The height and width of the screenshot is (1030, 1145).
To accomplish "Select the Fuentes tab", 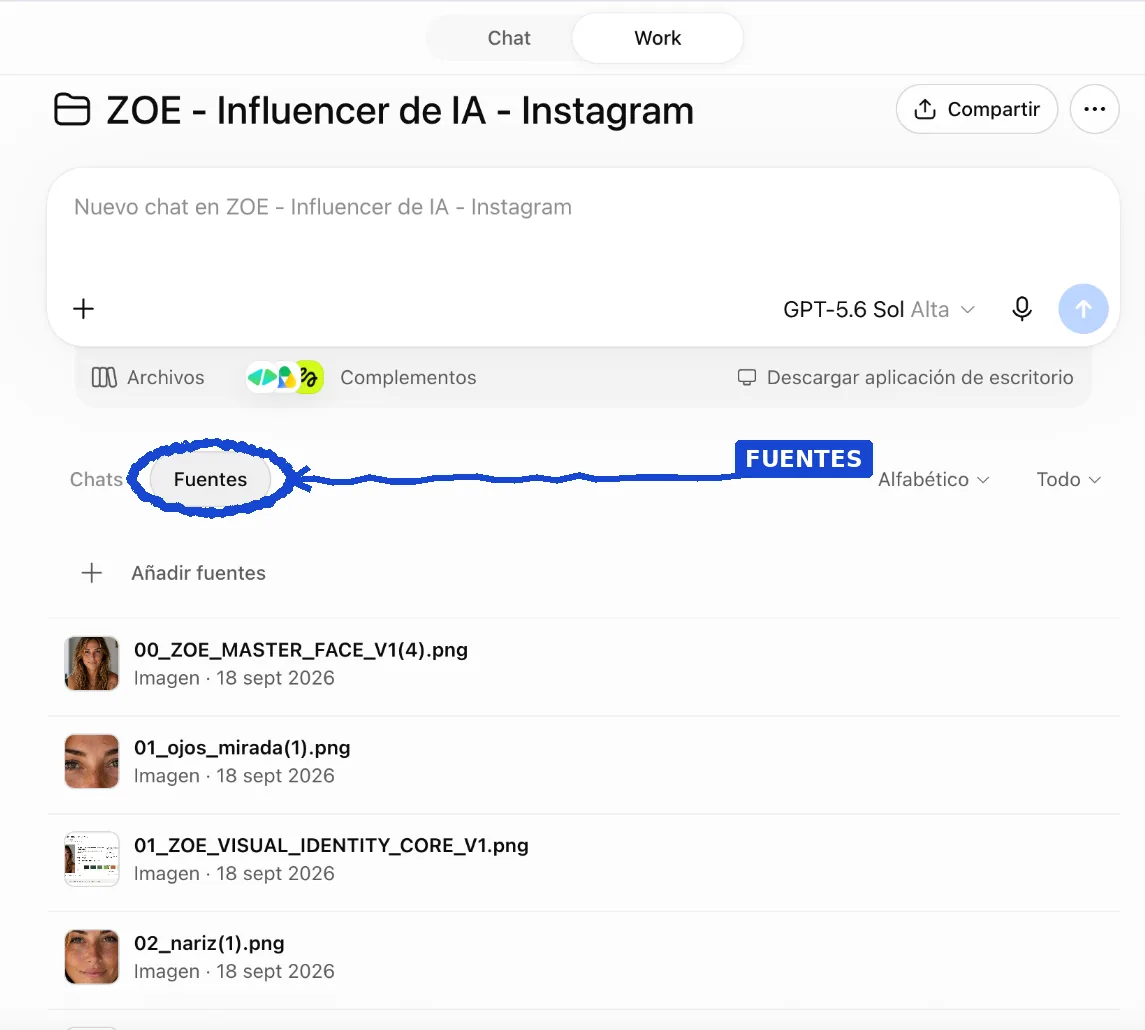I will 210,480.
